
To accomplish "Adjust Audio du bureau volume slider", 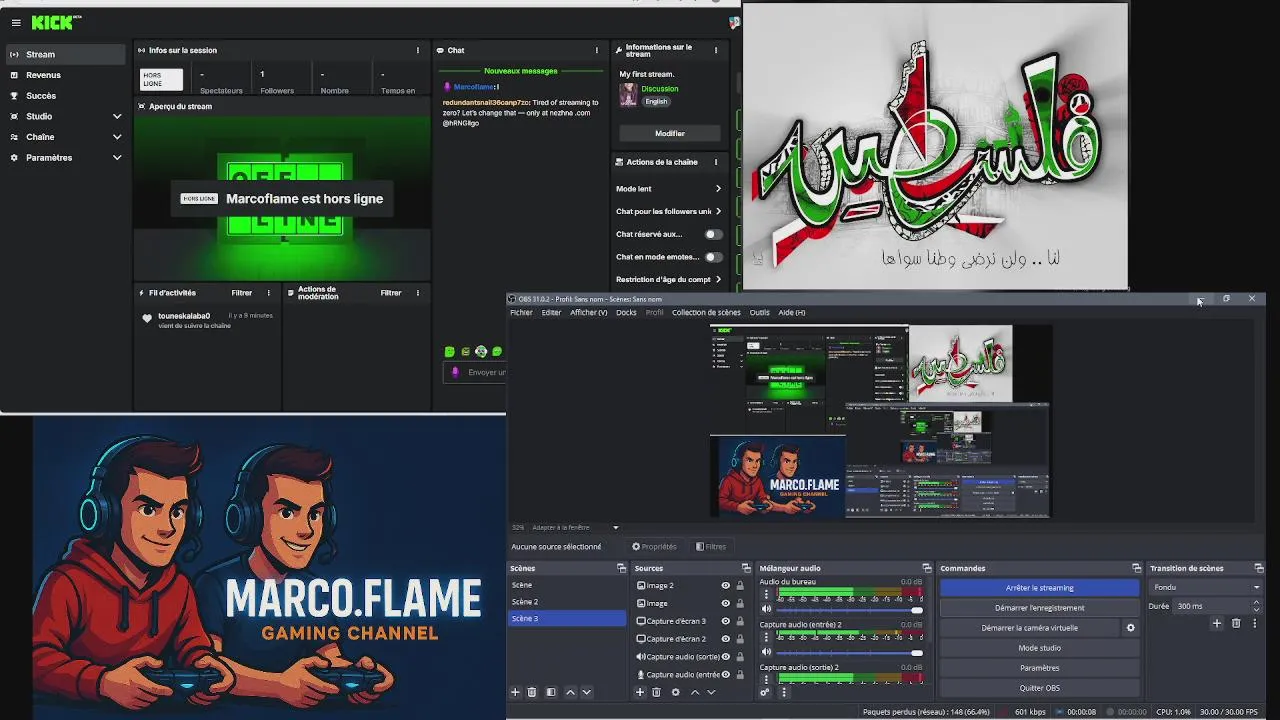I will coord(849,609).
